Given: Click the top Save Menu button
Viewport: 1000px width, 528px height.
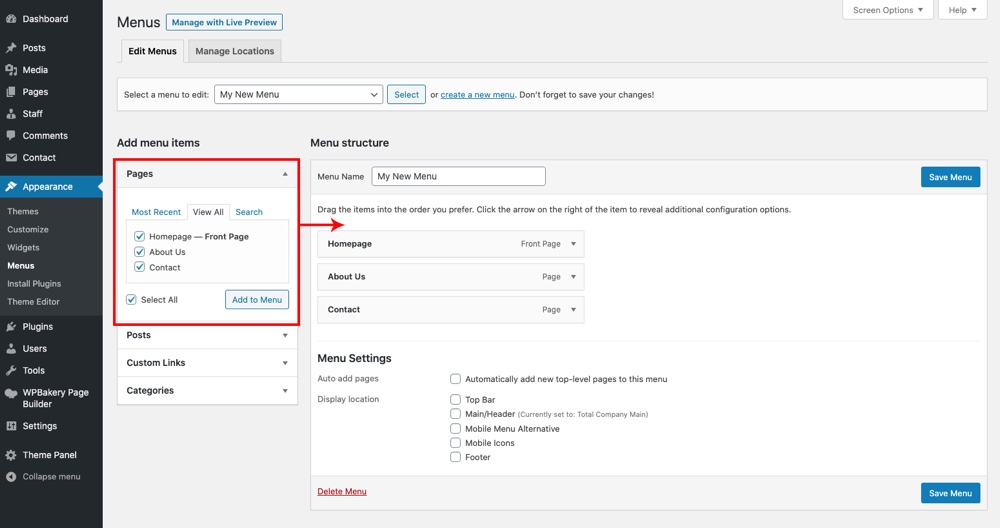Looking at the screenshot, I should (x=950, y=177).
